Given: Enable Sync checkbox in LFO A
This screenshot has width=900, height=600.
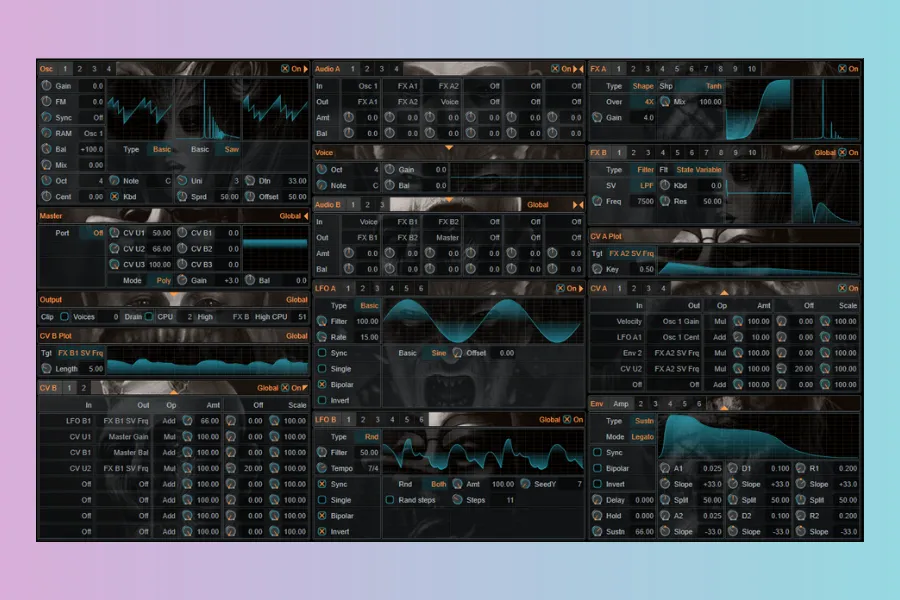Looking at the screenshot, I should (322, 353).
